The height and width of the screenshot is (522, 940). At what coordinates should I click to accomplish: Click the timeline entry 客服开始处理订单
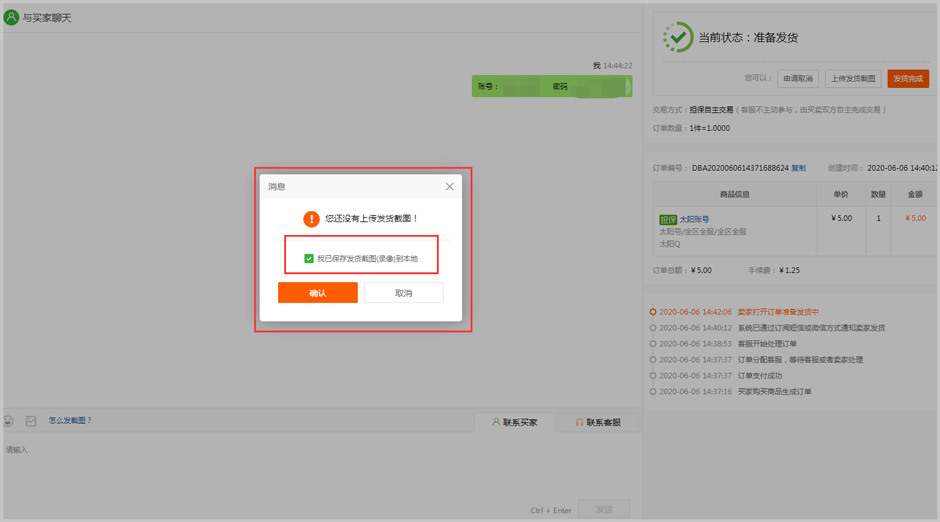[767, 343]
